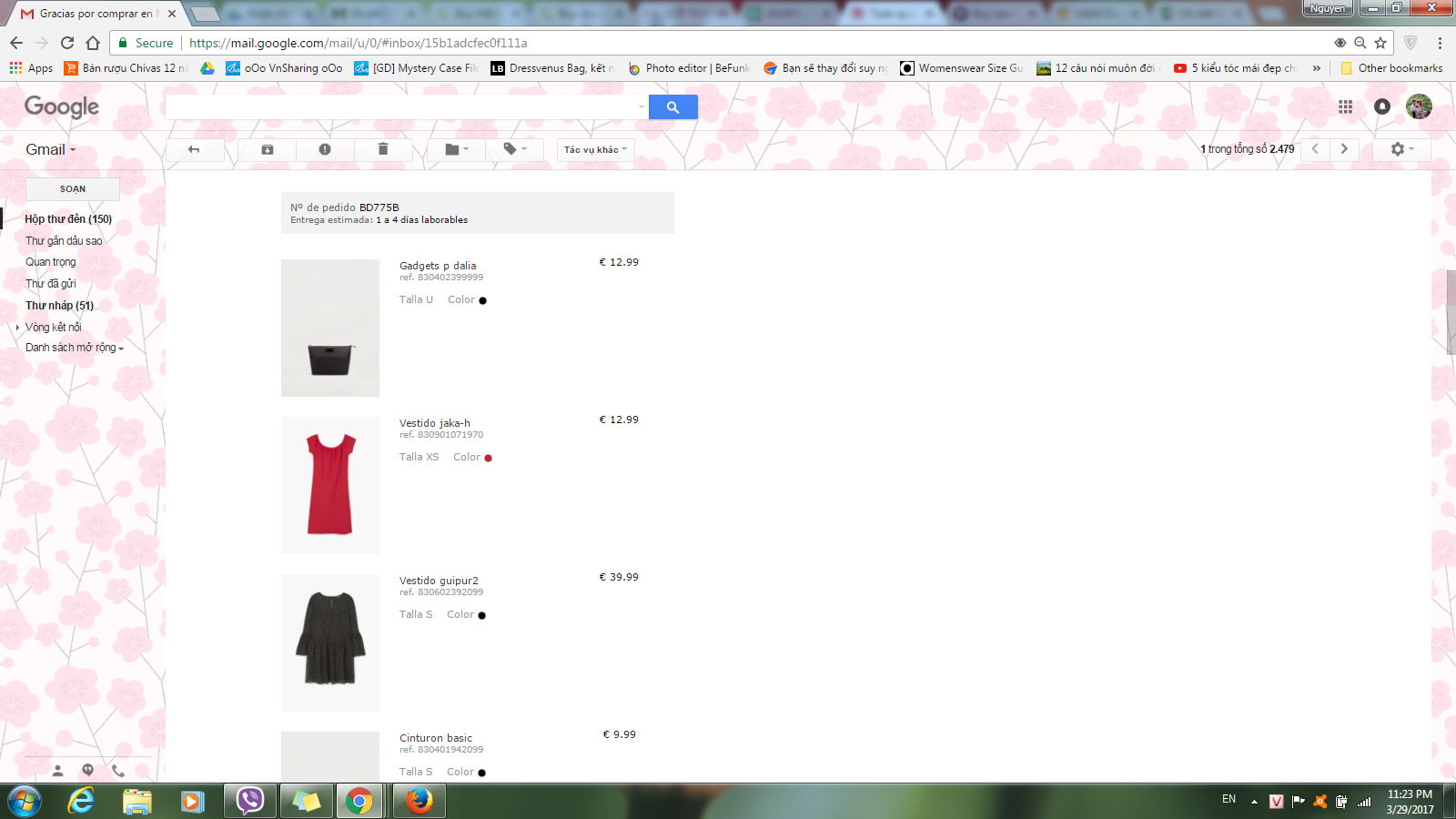Bookmark this page with the star icon
The width and height of the screenshot is (1456, 819).
point(1380,43)
